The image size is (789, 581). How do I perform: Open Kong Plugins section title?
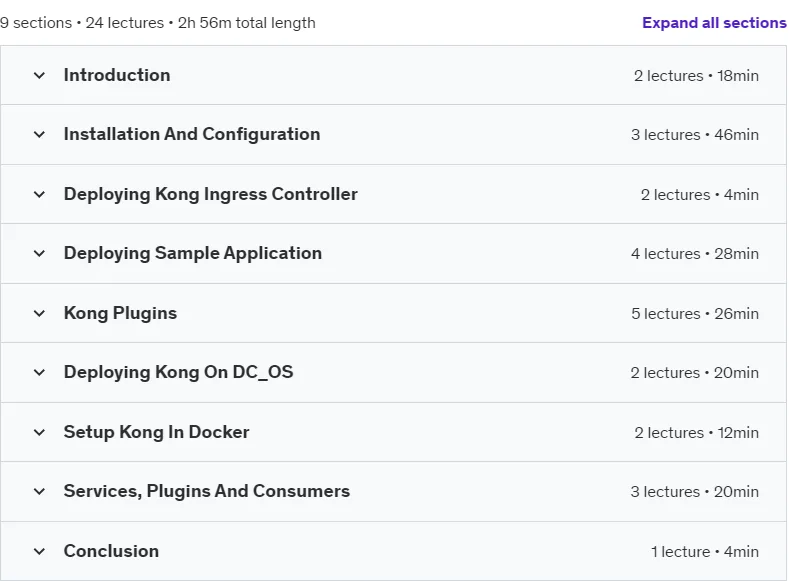tap(120, 313)
